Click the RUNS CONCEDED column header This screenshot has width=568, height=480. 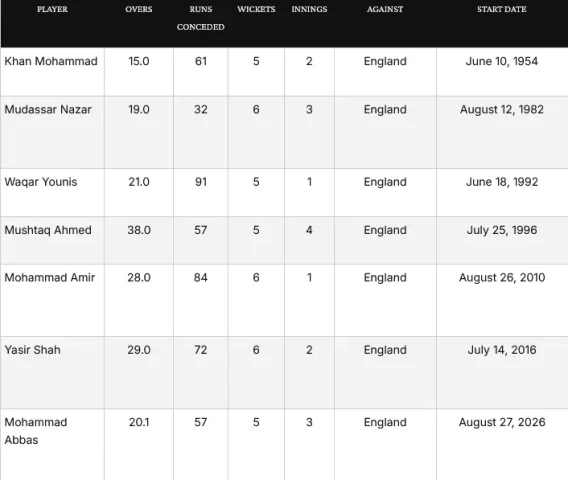[201, 18]
